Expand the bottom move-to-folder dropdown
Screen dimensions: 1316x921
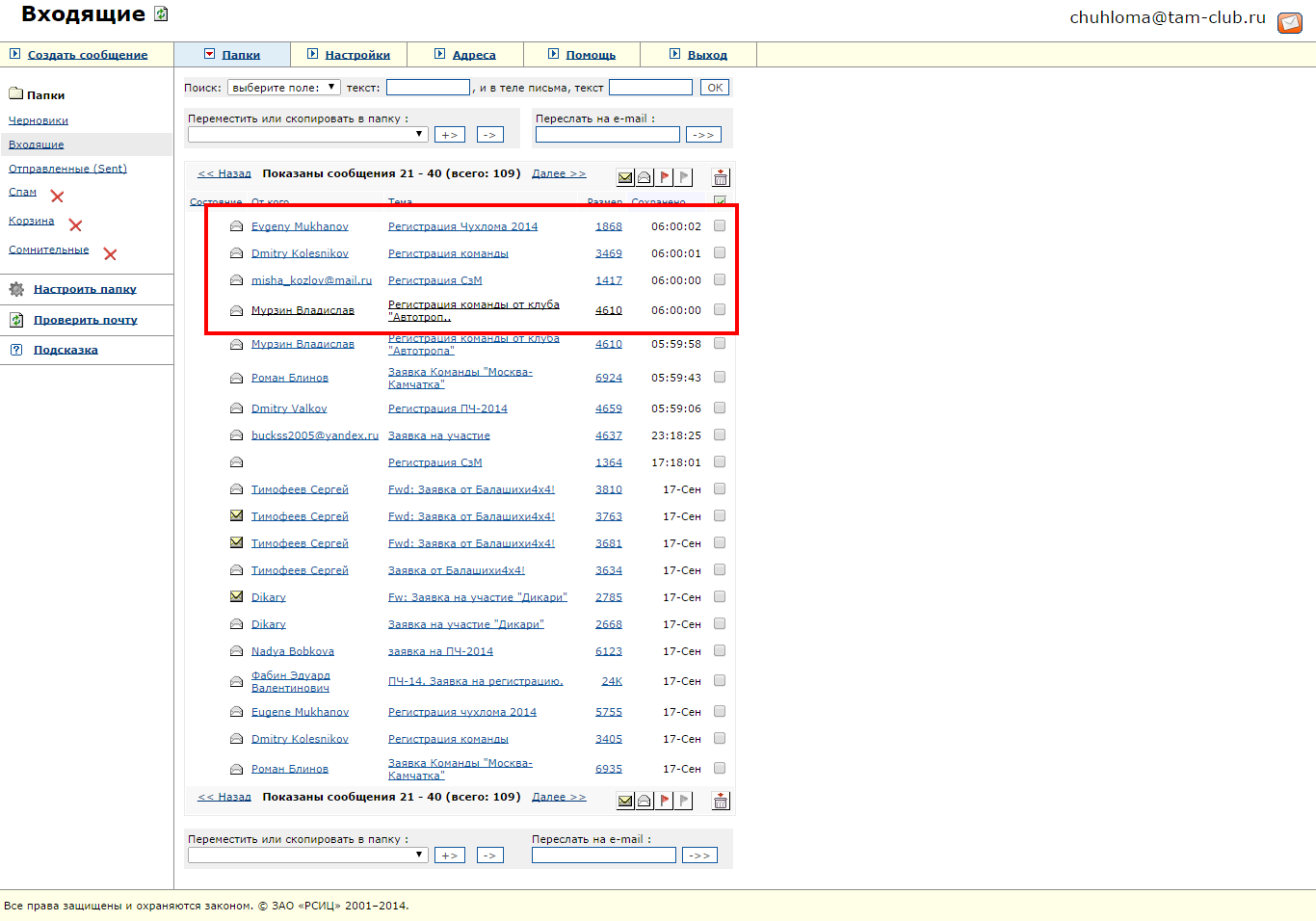(307, 855)
